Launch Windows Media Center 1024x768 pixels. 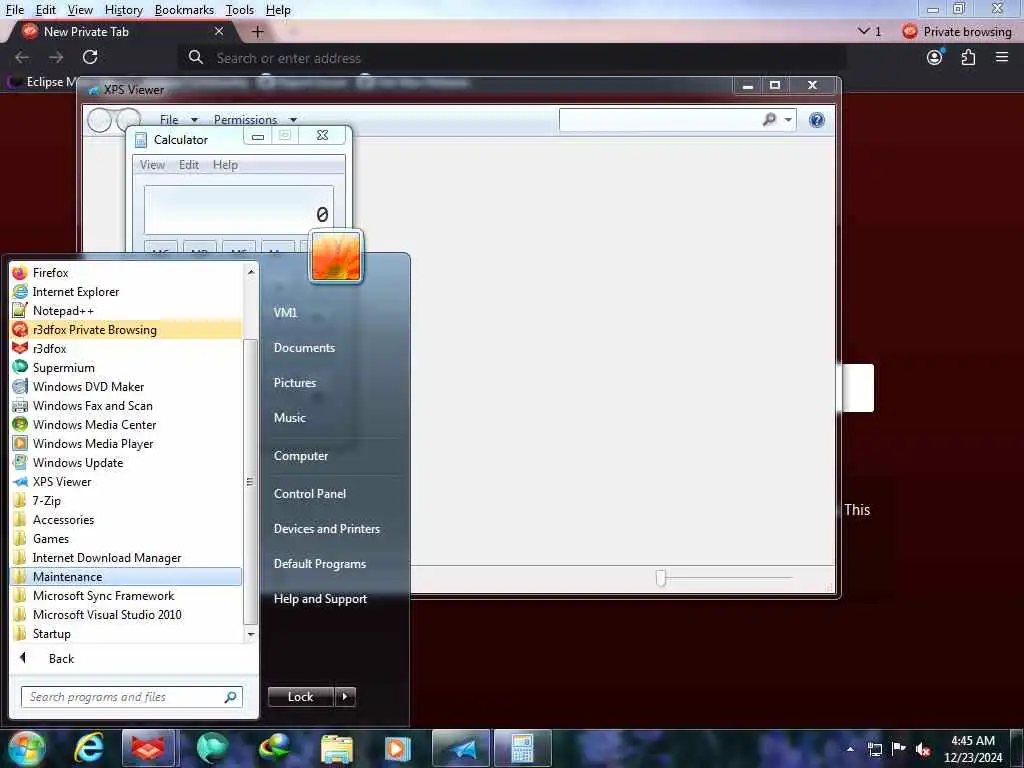[126, 424]
